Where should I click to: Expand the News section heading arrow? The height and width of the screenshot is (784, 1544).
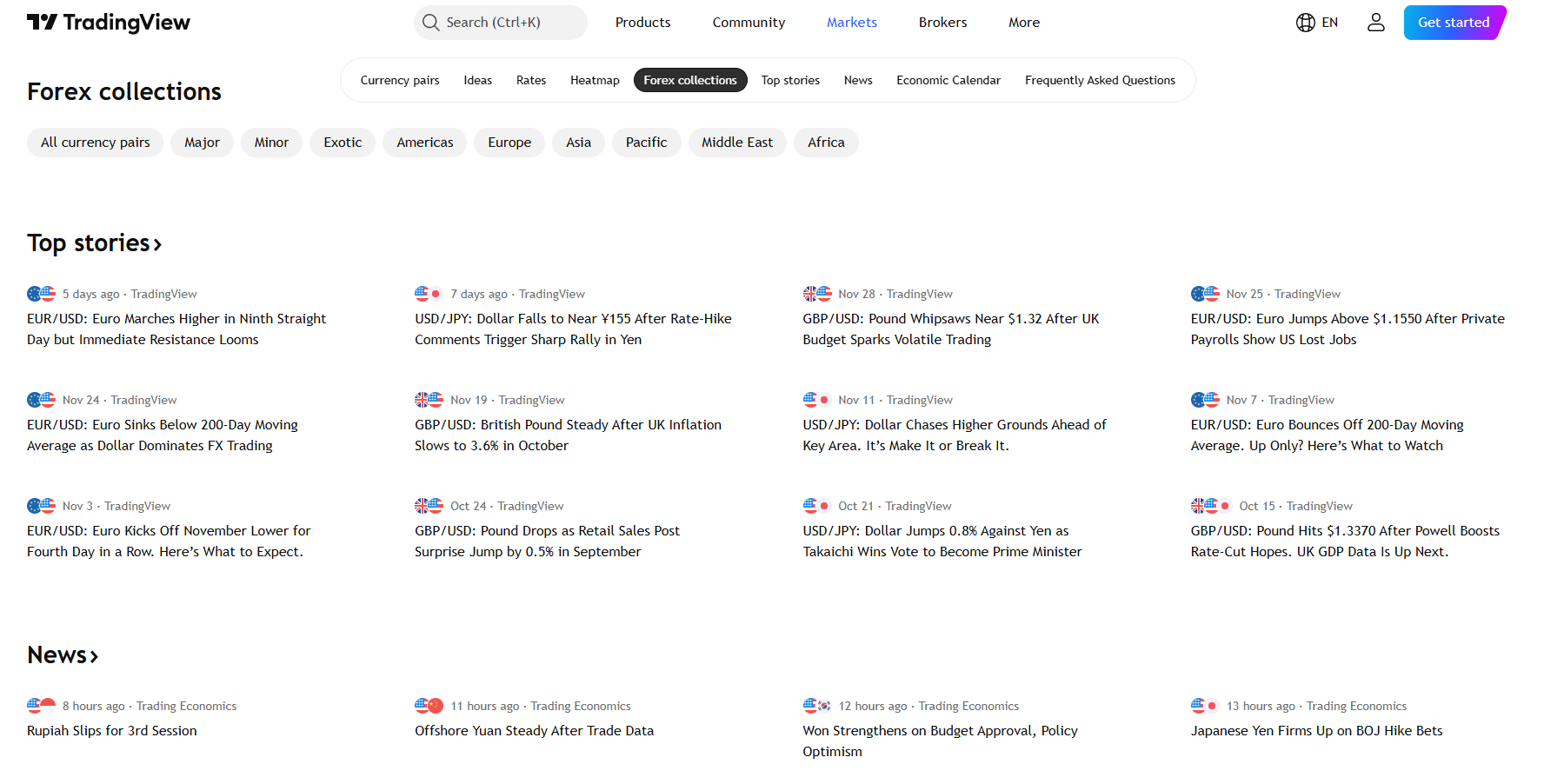coord(94,656)
